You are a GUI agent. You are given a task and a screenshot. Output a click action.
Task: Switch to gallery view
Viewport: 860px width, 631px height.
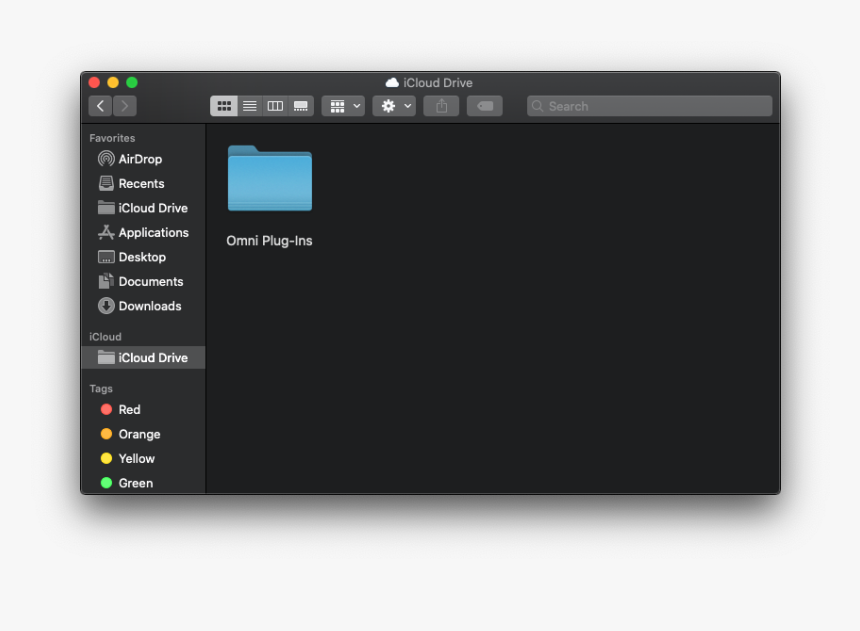tap(301, 106)
